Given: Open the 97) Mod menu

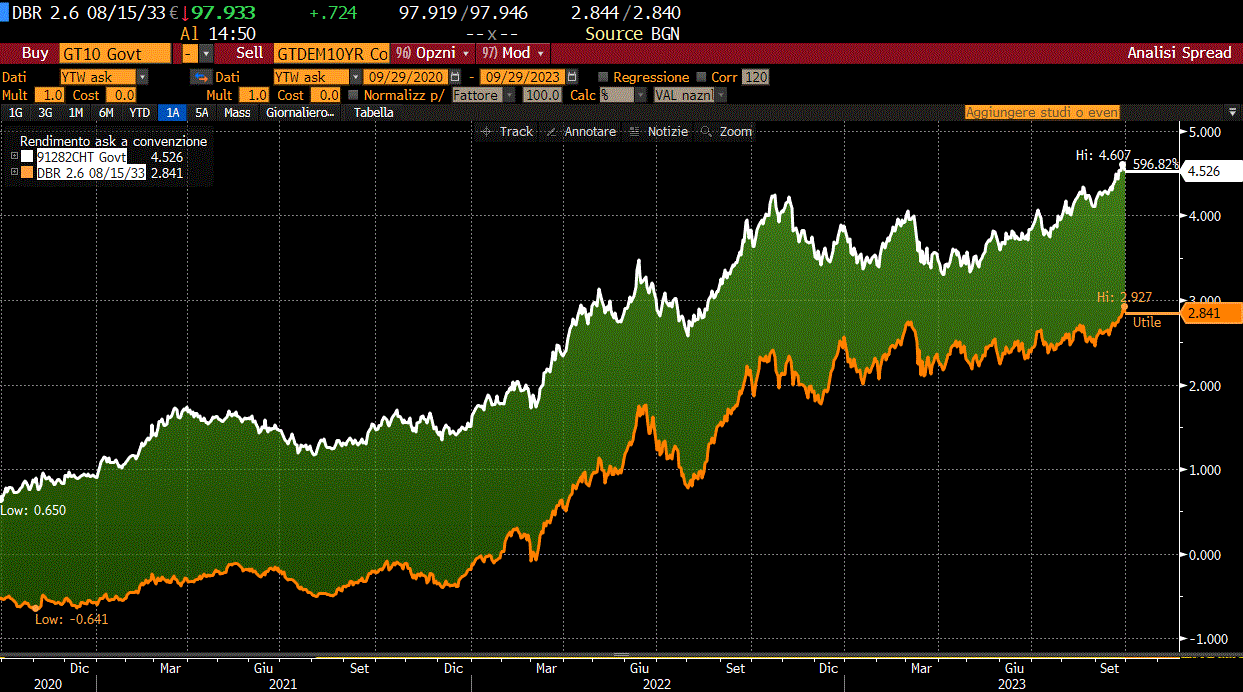Looking at the screenshot, I should [x=514, y=53].
